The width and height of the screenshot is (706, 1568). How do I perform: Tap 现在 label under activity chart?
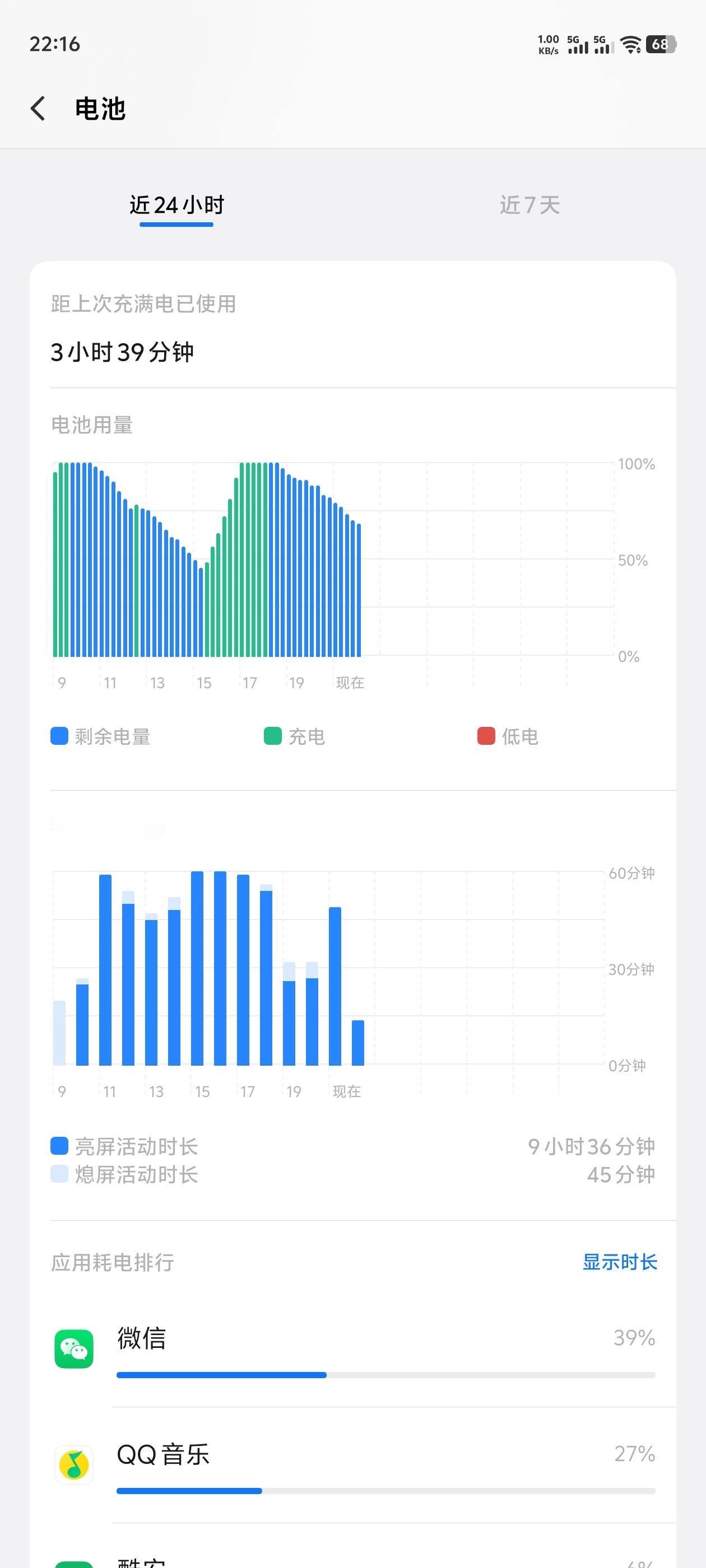tap(347, 1091)
